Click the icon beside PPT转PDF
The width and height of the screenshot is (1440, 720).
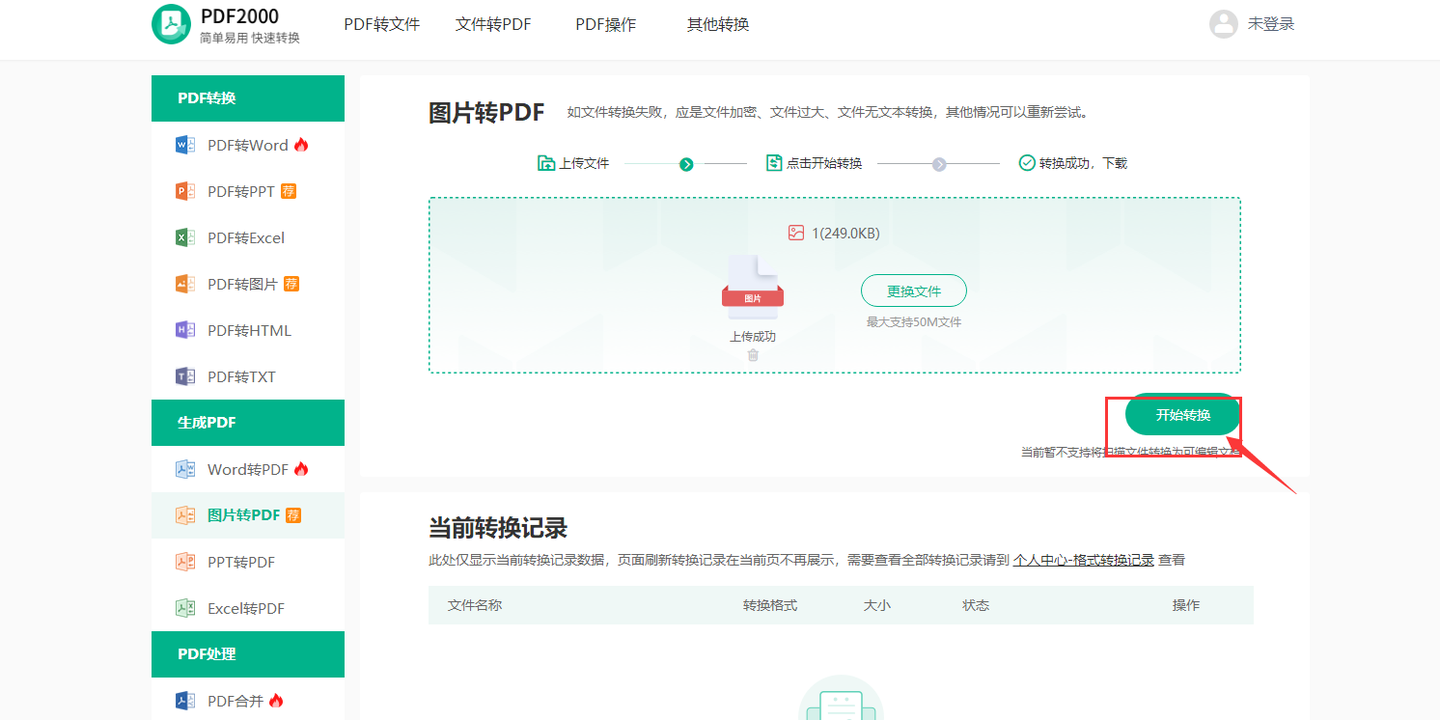click(185, 562)
